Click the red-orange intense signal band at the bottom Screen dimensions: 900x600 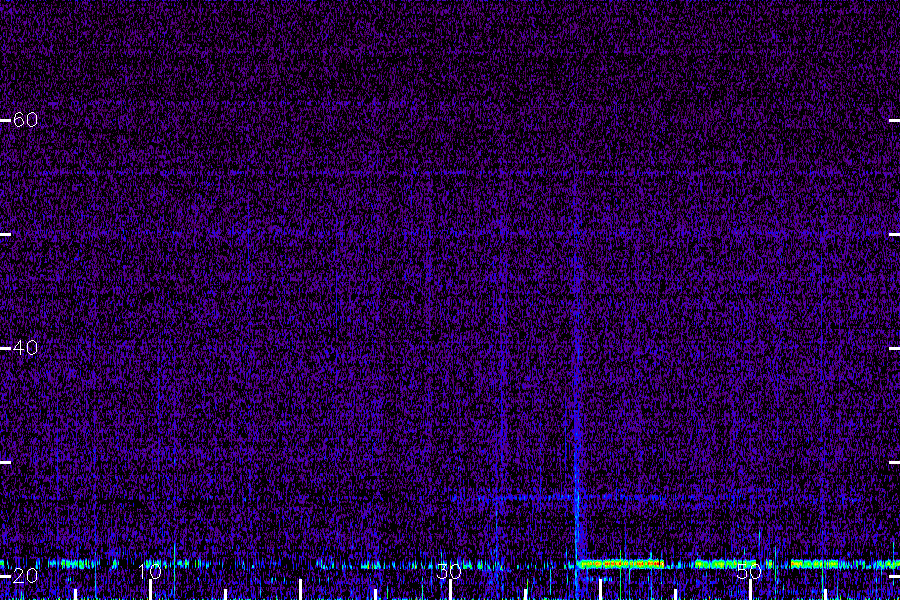621,564
